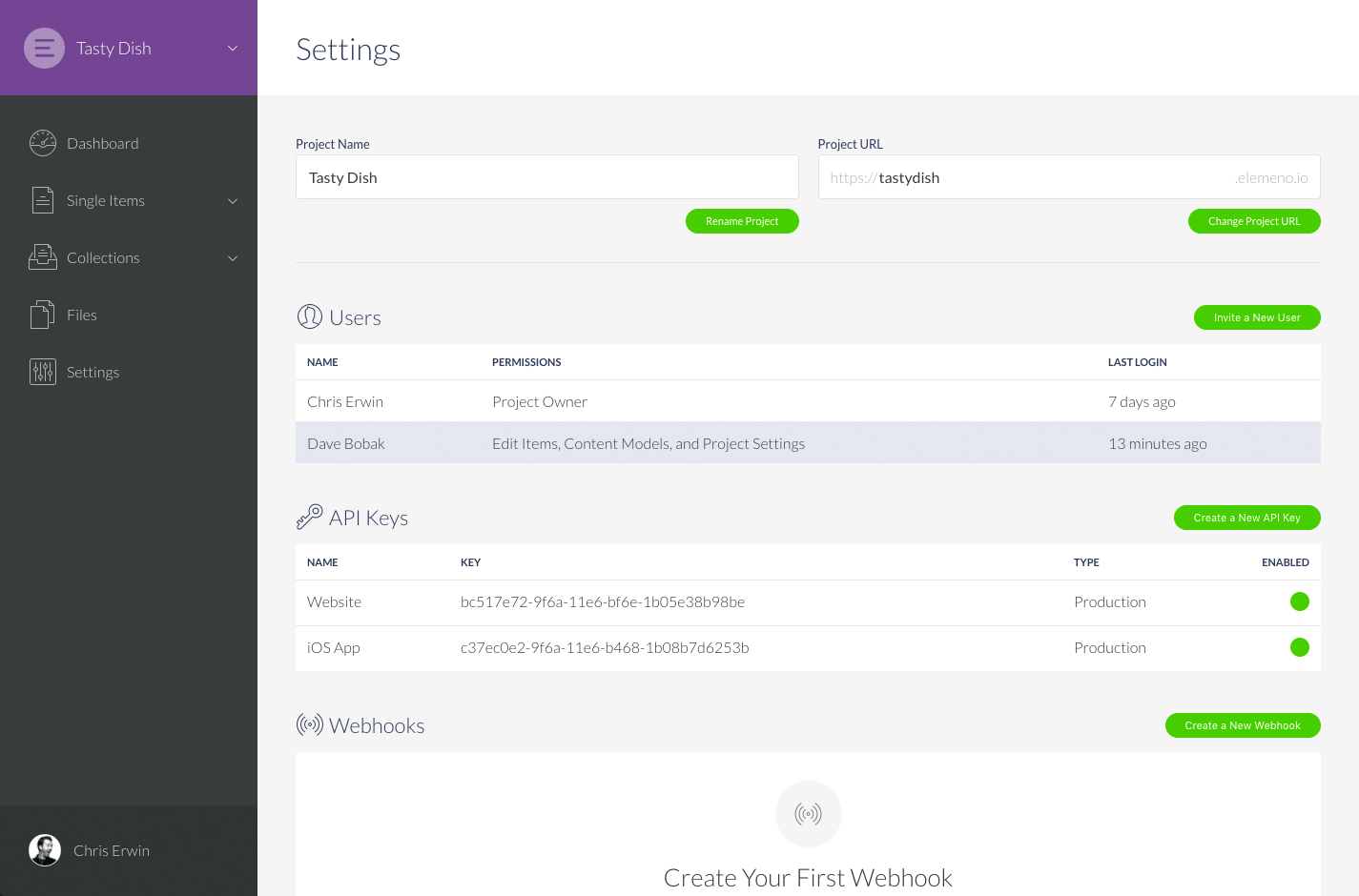The image size is (1359, 896).
Task: Click the Collections tray icon
Action: click(43, 257)
